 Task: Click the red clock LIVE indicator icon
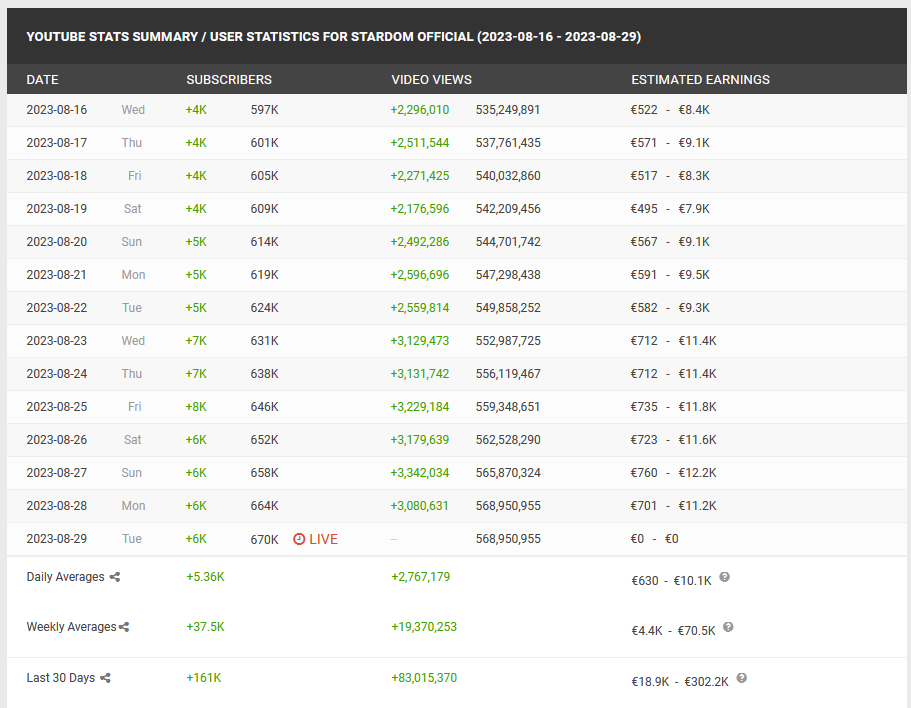(299, 539)
